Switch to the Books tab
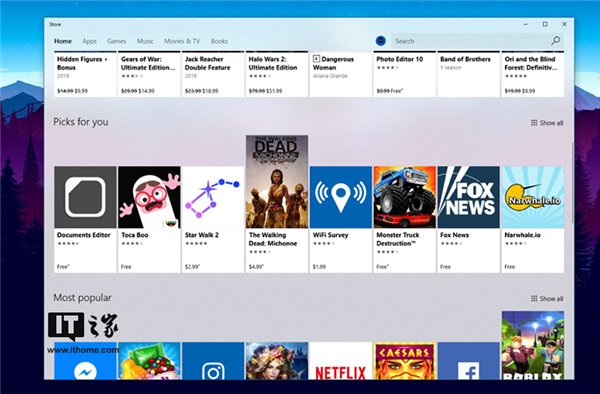Screen dimensions: 600x394 pos(219,41)
